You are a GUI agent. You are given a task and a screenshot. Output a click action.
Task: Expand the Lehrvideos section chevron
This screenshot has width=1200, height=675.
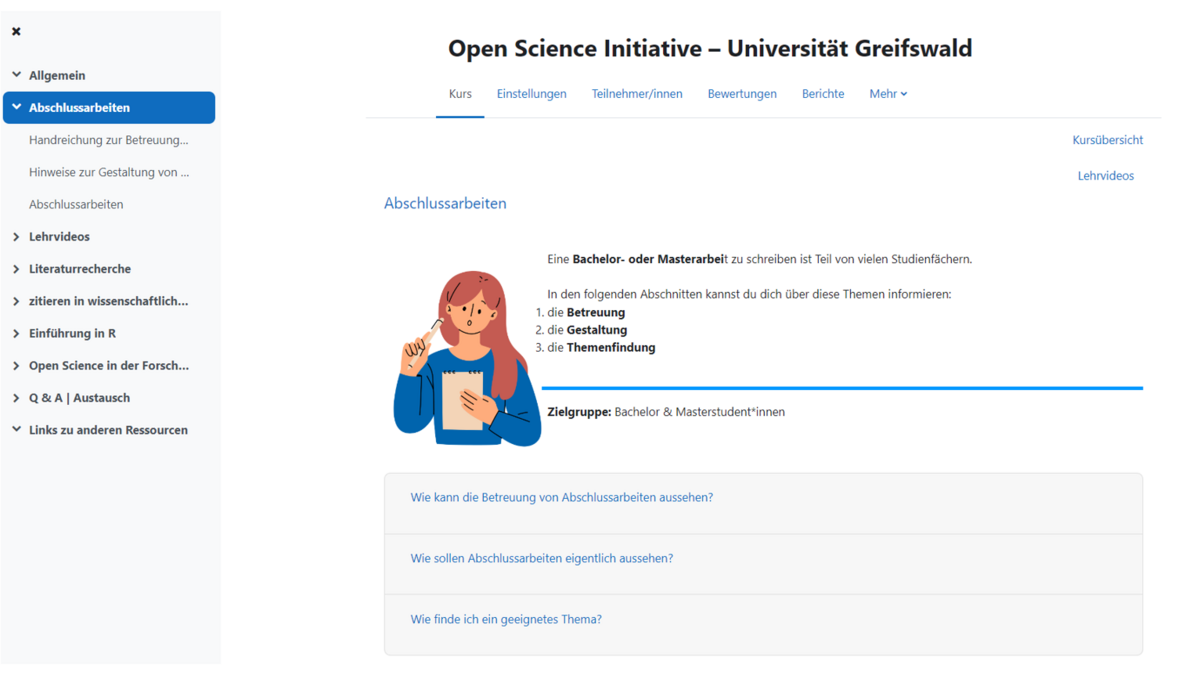click(x=16, y=237)
